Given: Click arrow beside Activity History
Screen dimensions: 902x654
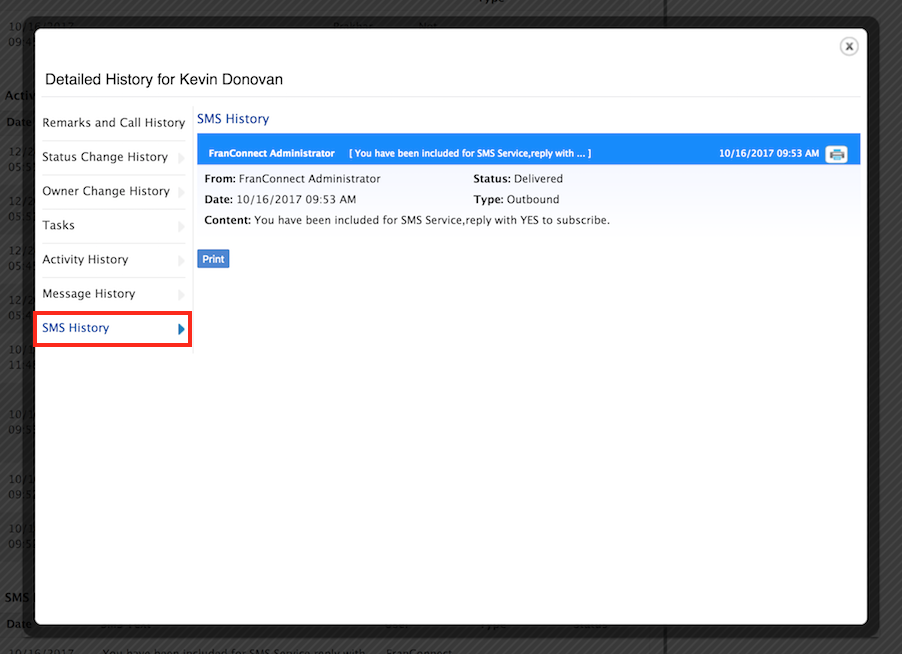Looking at the screenshot, I should click(181, 261).
